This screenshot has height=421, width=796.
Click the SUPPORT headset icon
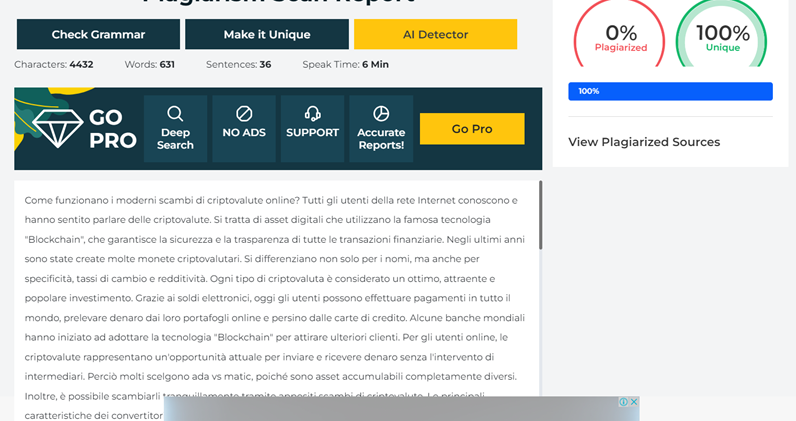coord(312,113)
